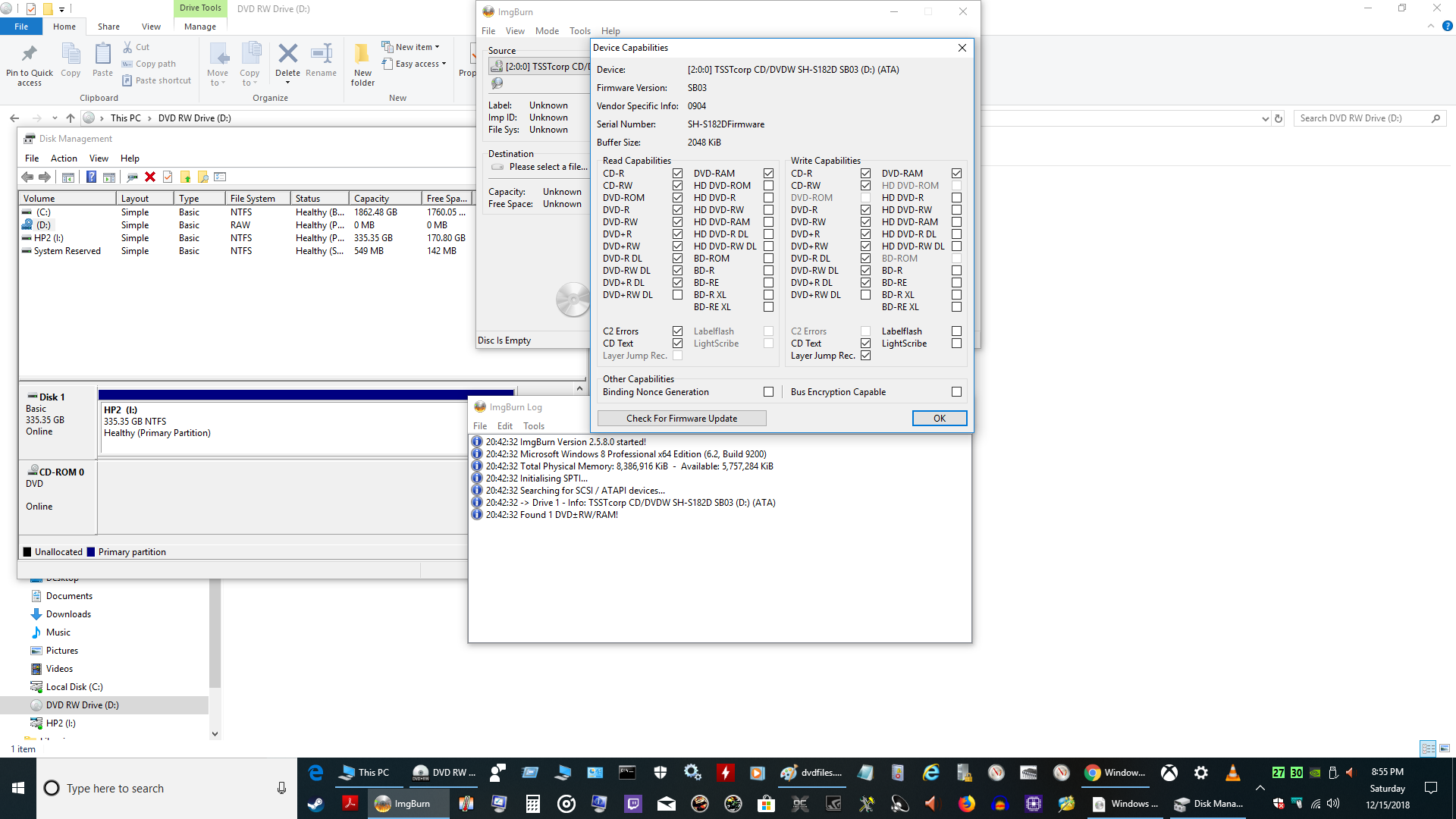The image size is (1456, 819).
Task: Click the forward arrow in Disk Management toolbar
Action: pyautogui.click(x=45, y=177)
